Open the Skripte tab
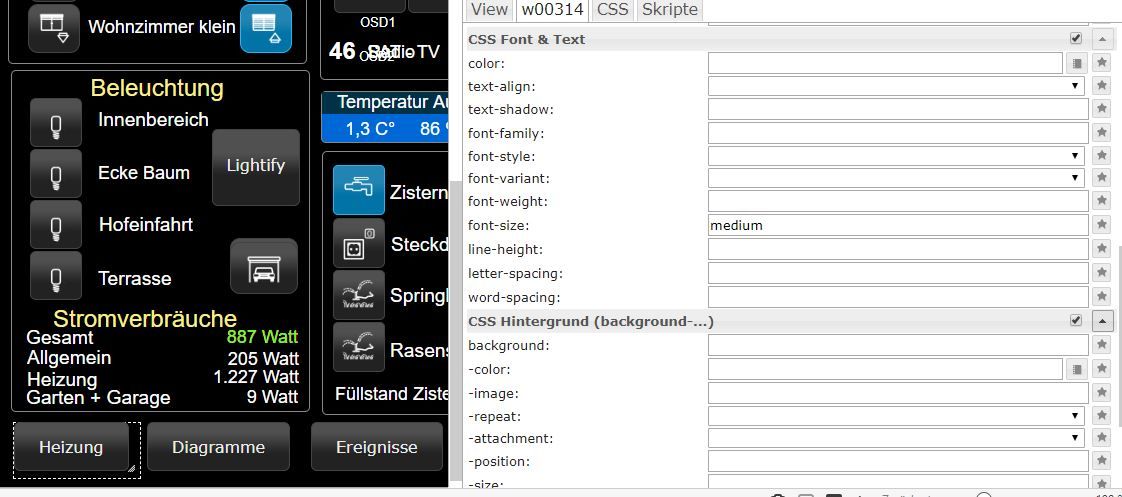 click(669, 10)
